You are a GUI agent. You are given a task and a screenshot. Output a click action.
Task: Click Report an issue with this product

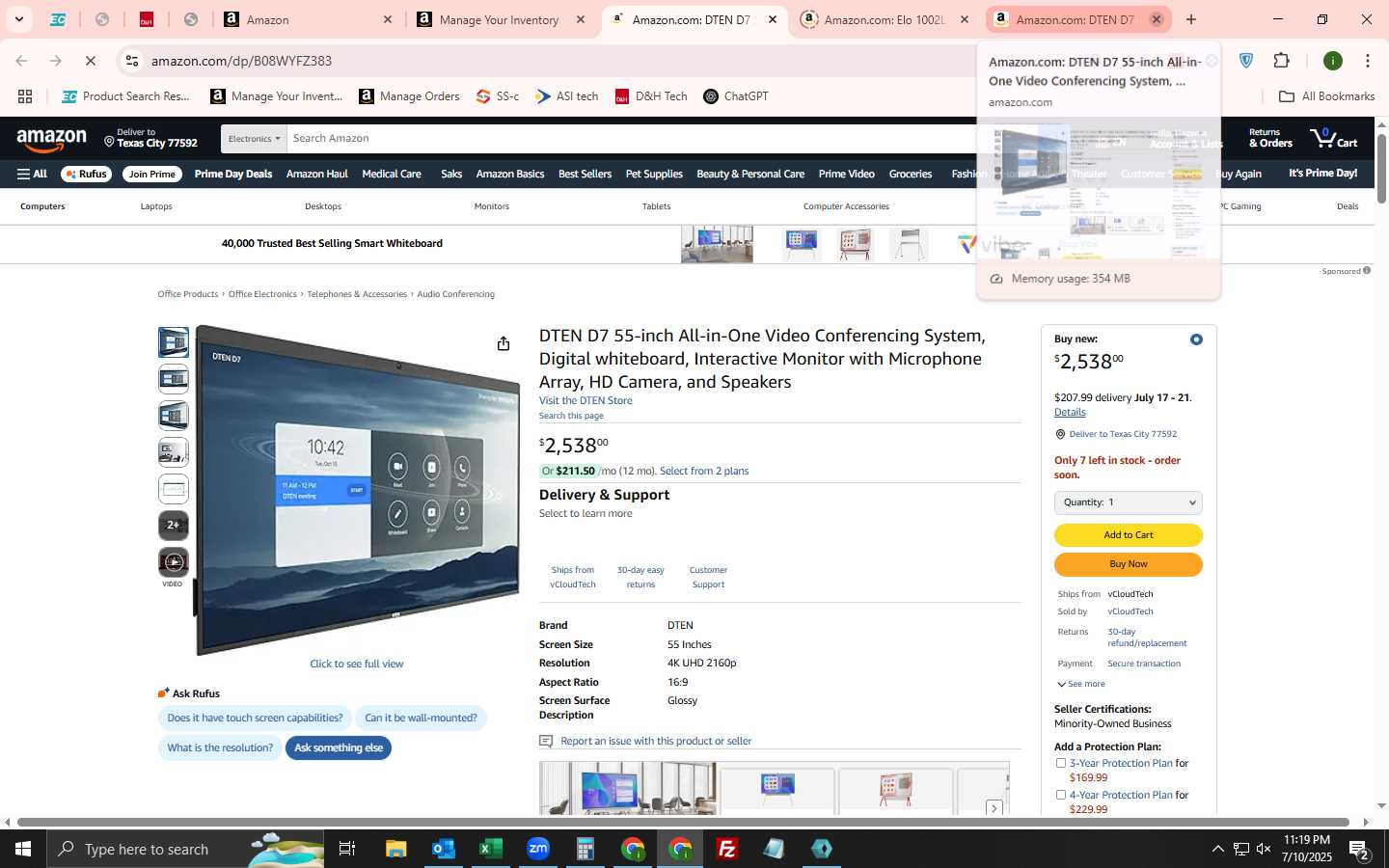(656, 741)
